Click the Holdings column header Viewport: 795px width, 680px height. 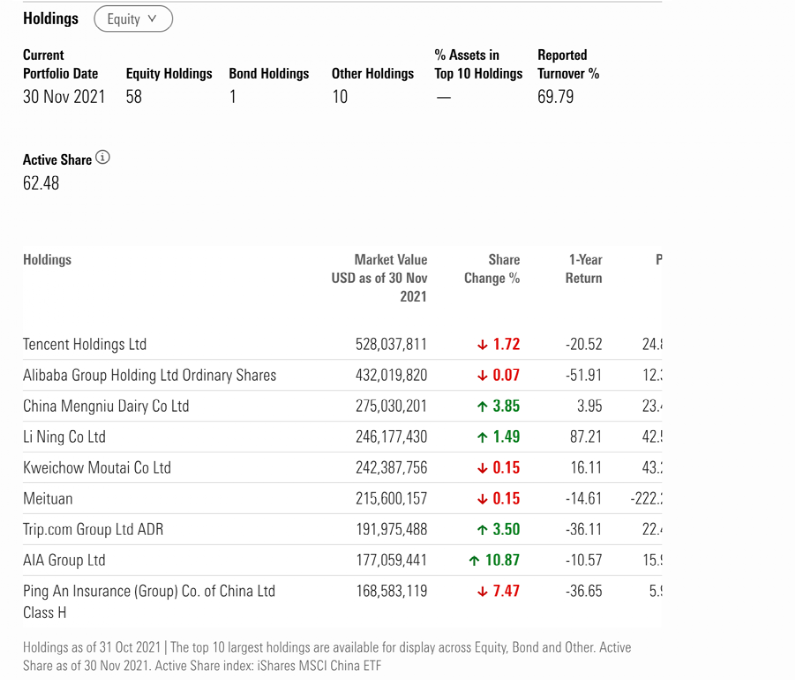pyautogui.click(x=47, y=260)
